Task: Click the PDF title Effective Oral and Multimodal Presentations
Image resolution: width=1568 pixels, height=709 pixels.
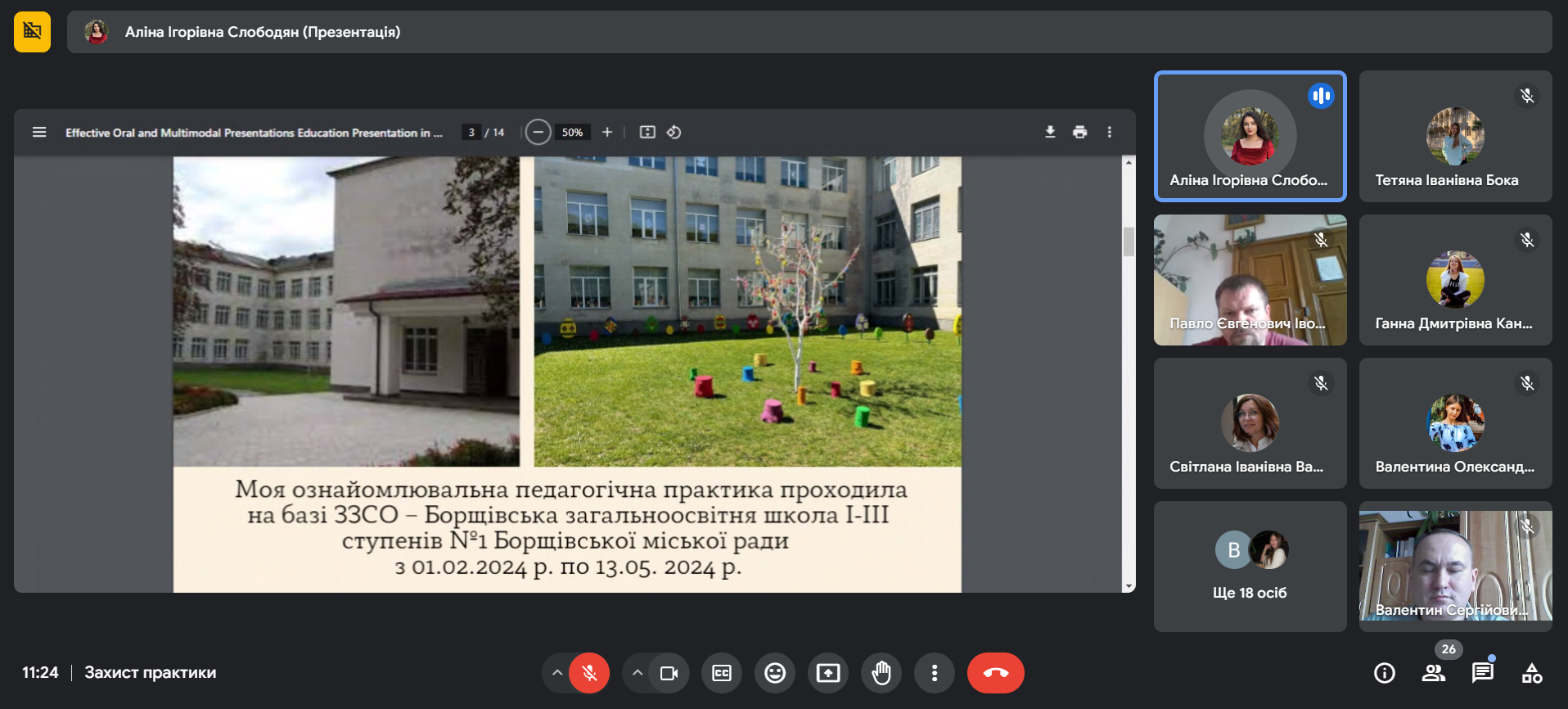Action: (x=254, y=133)
